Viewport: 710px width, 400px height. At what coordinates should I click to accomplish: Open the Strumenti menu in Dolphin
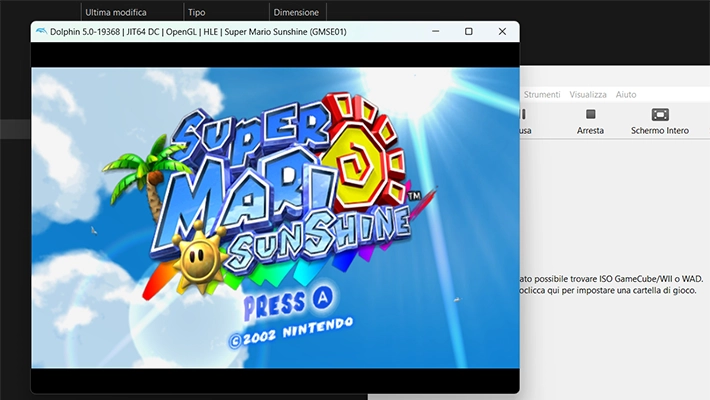click(542, 95)
